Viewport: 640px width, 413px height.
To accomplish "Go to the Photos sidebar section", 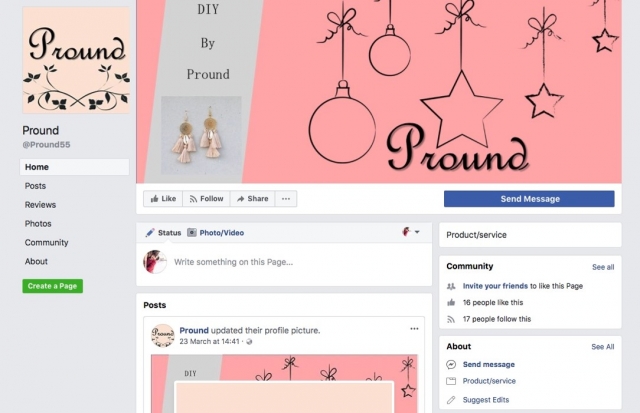I will click(x=38, y=224).
